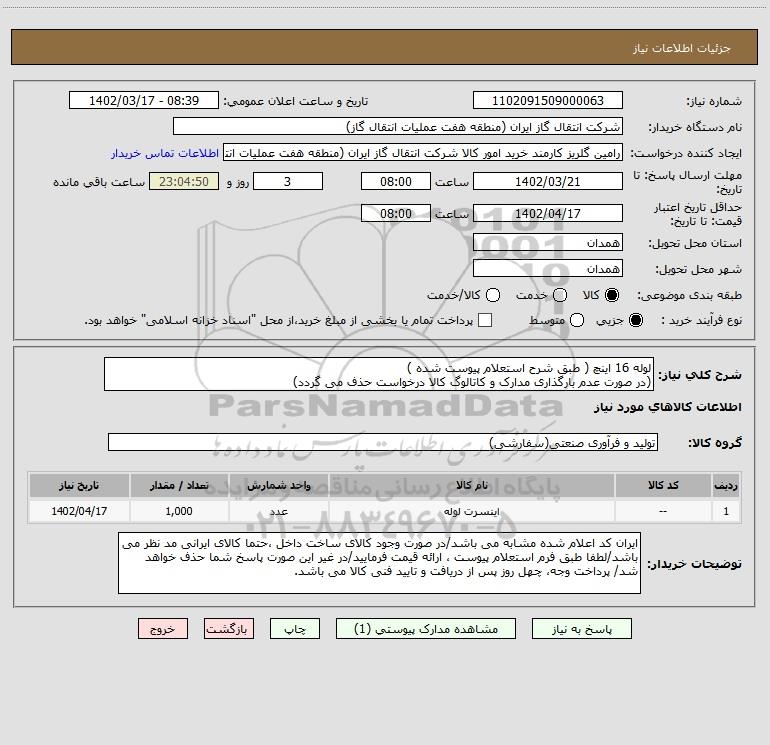The height and width of the screenshot is (745, 770).
Task: Click the گروه کالا field
Action: pyautogui.click(x=383, y=442)
